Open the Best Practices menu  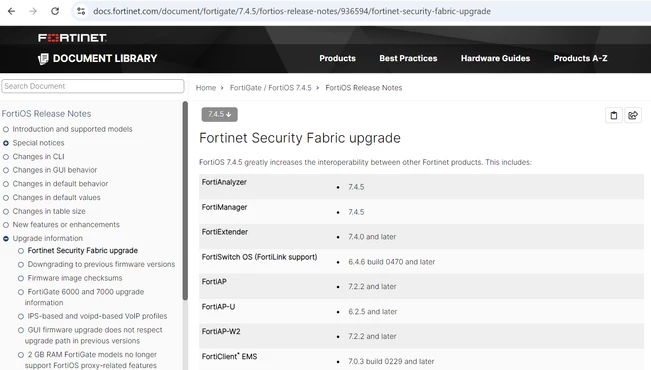pyautogui.click(x=408, y=59)
